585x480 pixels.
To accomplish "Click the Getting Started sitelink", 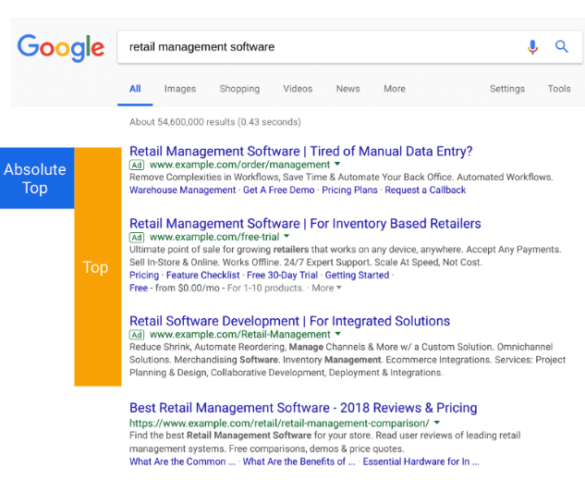I will pos(357,275).
